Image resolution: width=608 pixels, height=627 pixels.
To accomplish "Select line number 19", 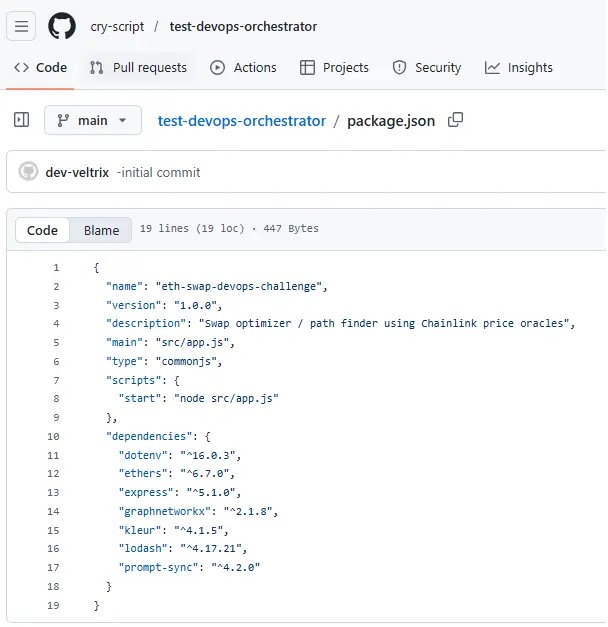I will [x=53, y=605].
